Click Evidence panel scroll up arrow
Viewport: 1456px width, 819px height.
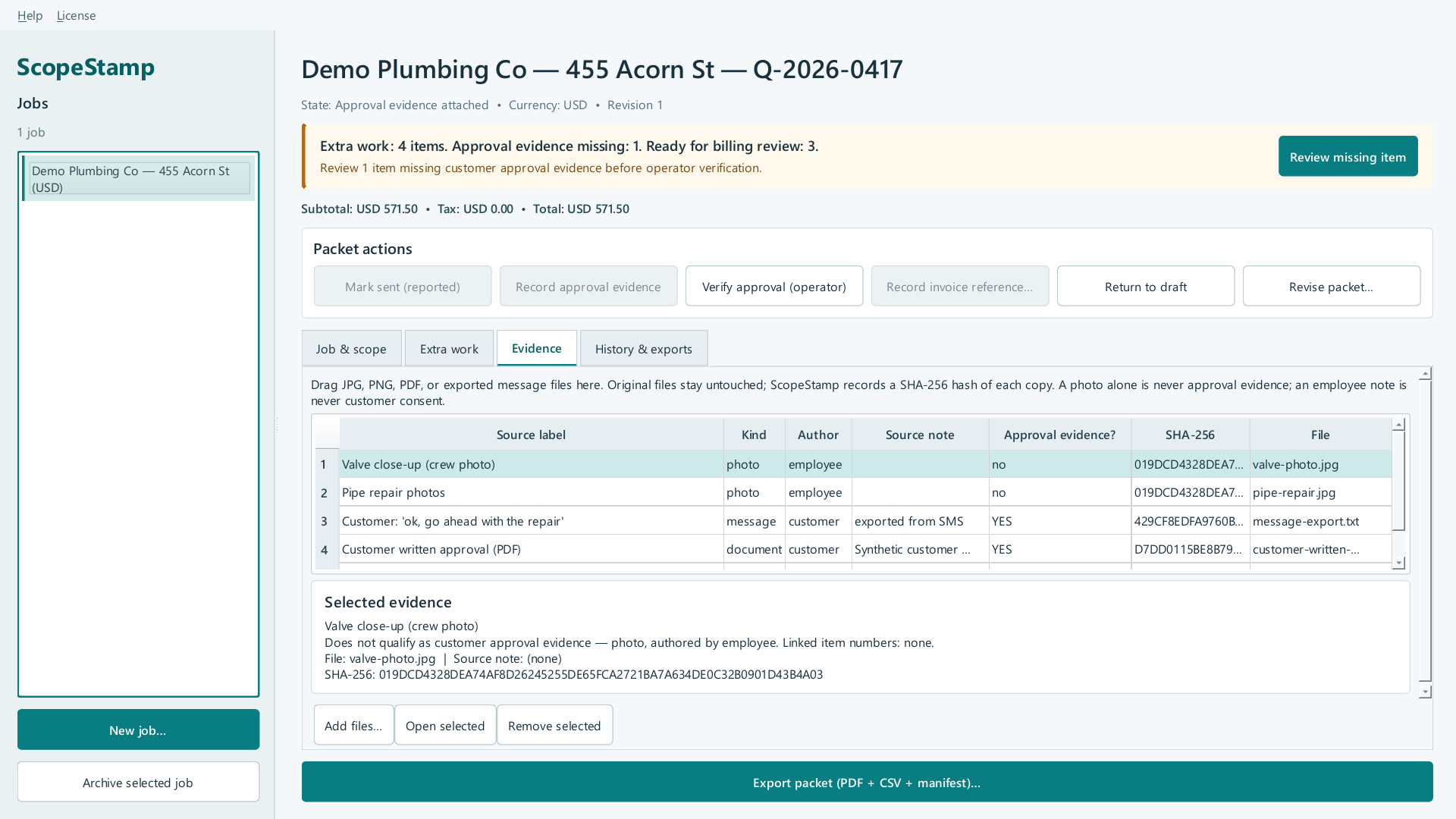1425,373
